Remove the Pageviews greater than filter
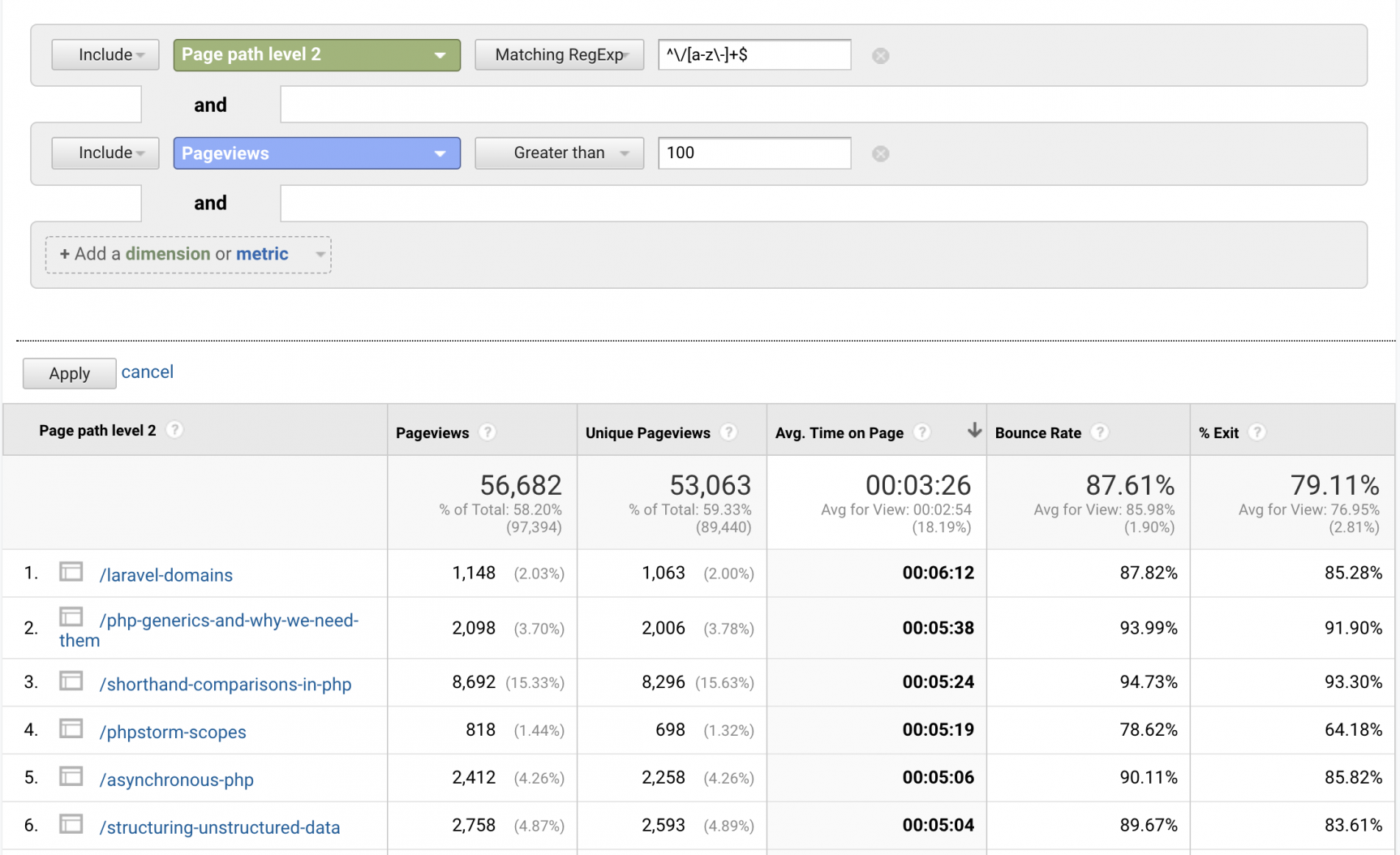 (x=880, y=153)
